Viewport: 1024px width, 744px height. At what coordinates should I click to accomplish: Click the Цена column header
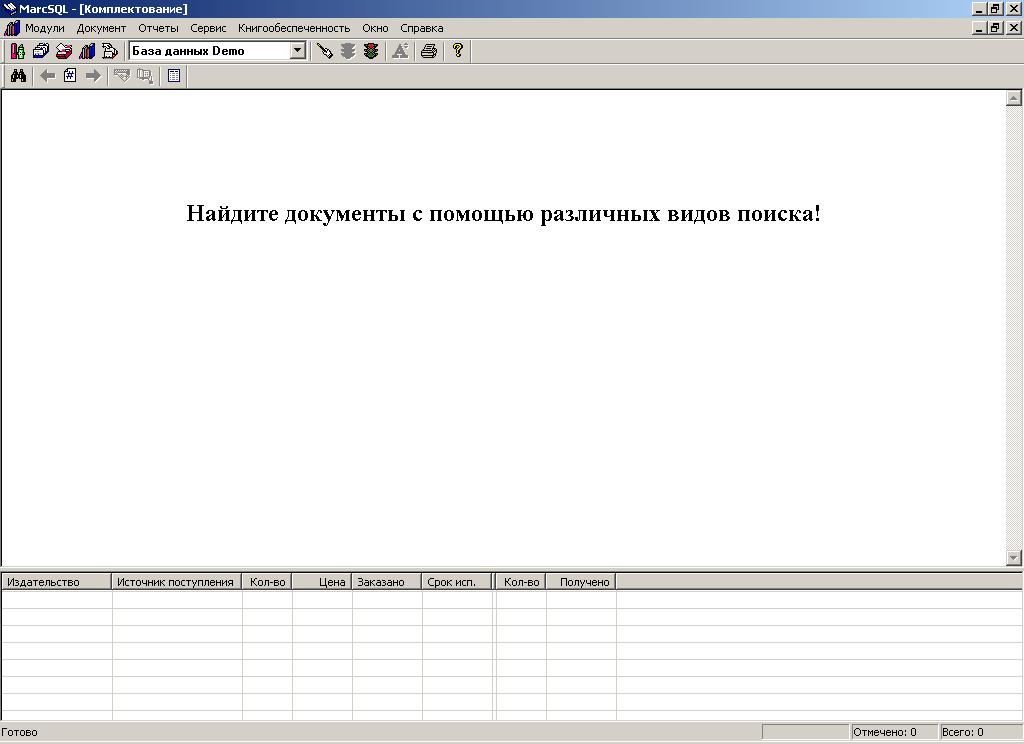click(322, 582)
